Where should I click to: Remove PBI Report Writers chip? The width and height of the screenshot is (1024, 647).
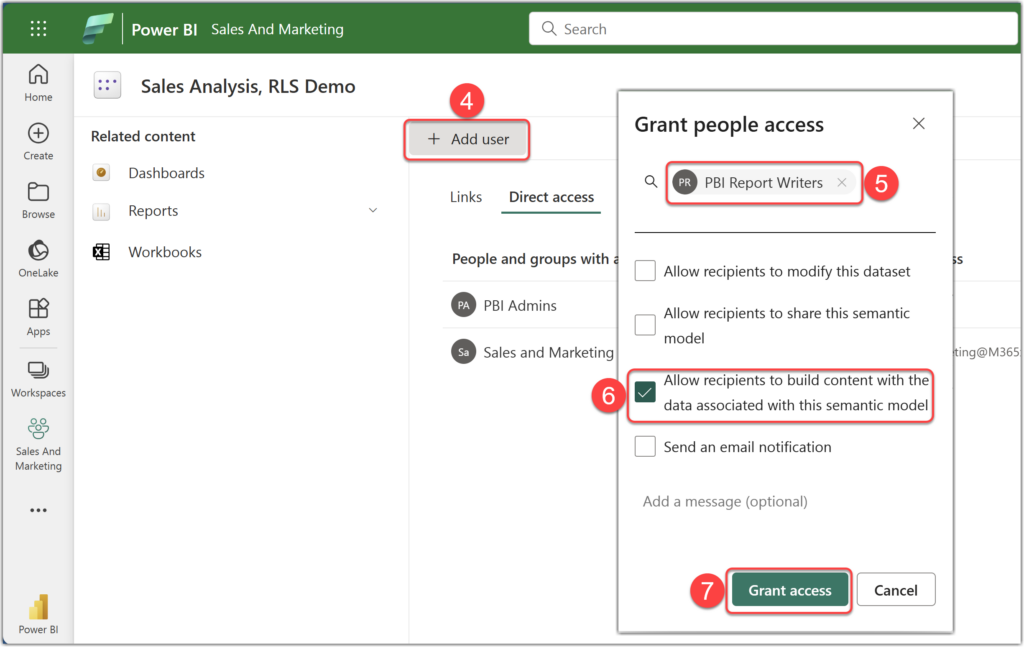pos(842,183)
